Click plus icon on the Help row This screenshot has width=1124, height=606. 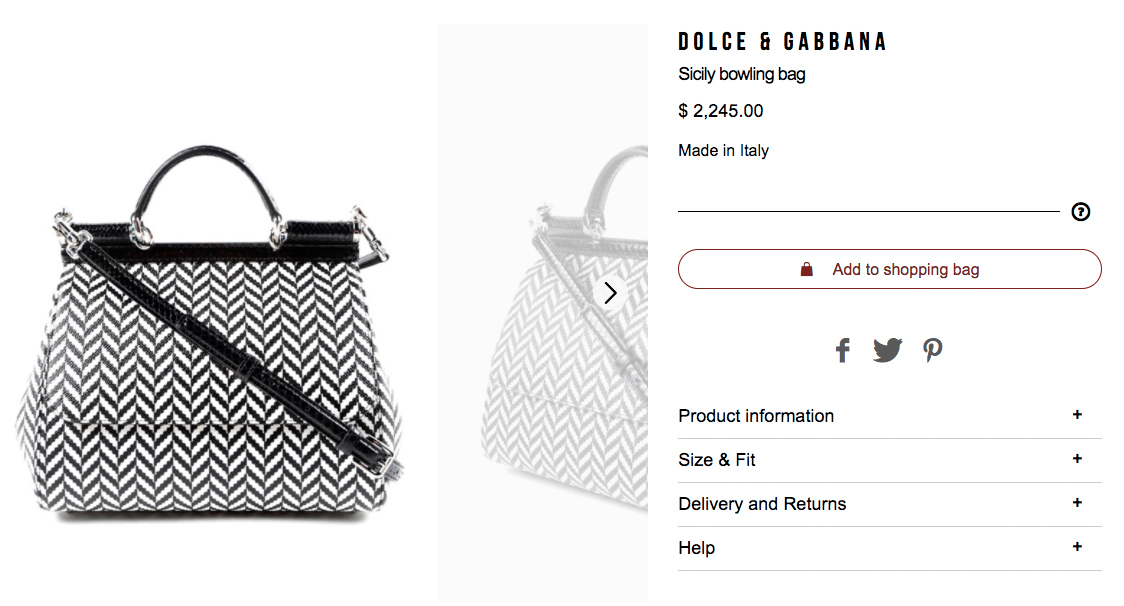pos(1077,547)
